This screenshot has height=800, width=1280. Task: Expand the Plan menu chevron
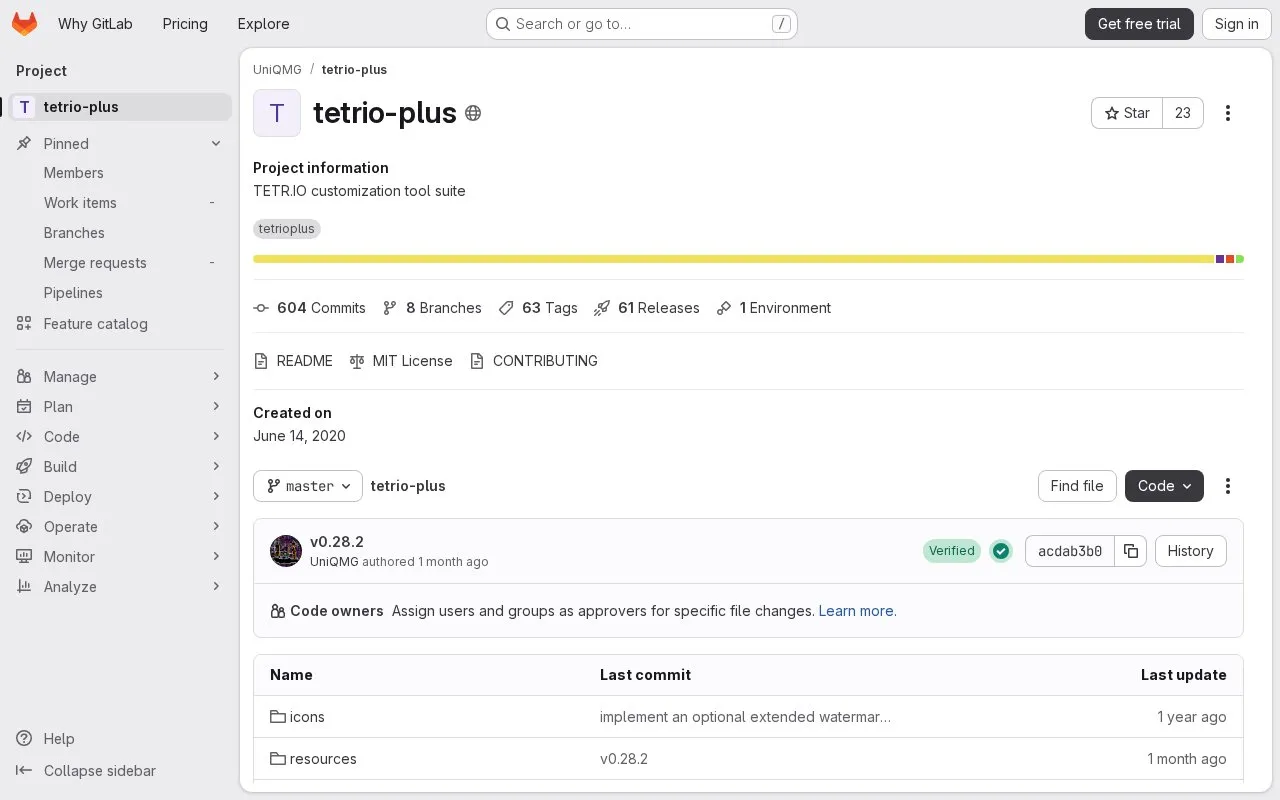[216, 407]
